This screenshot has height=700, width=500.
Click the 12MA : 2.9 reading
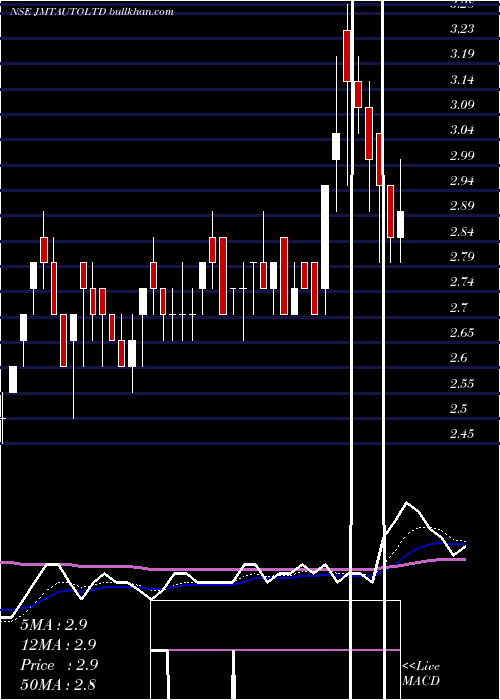click(x=58, y=645)
